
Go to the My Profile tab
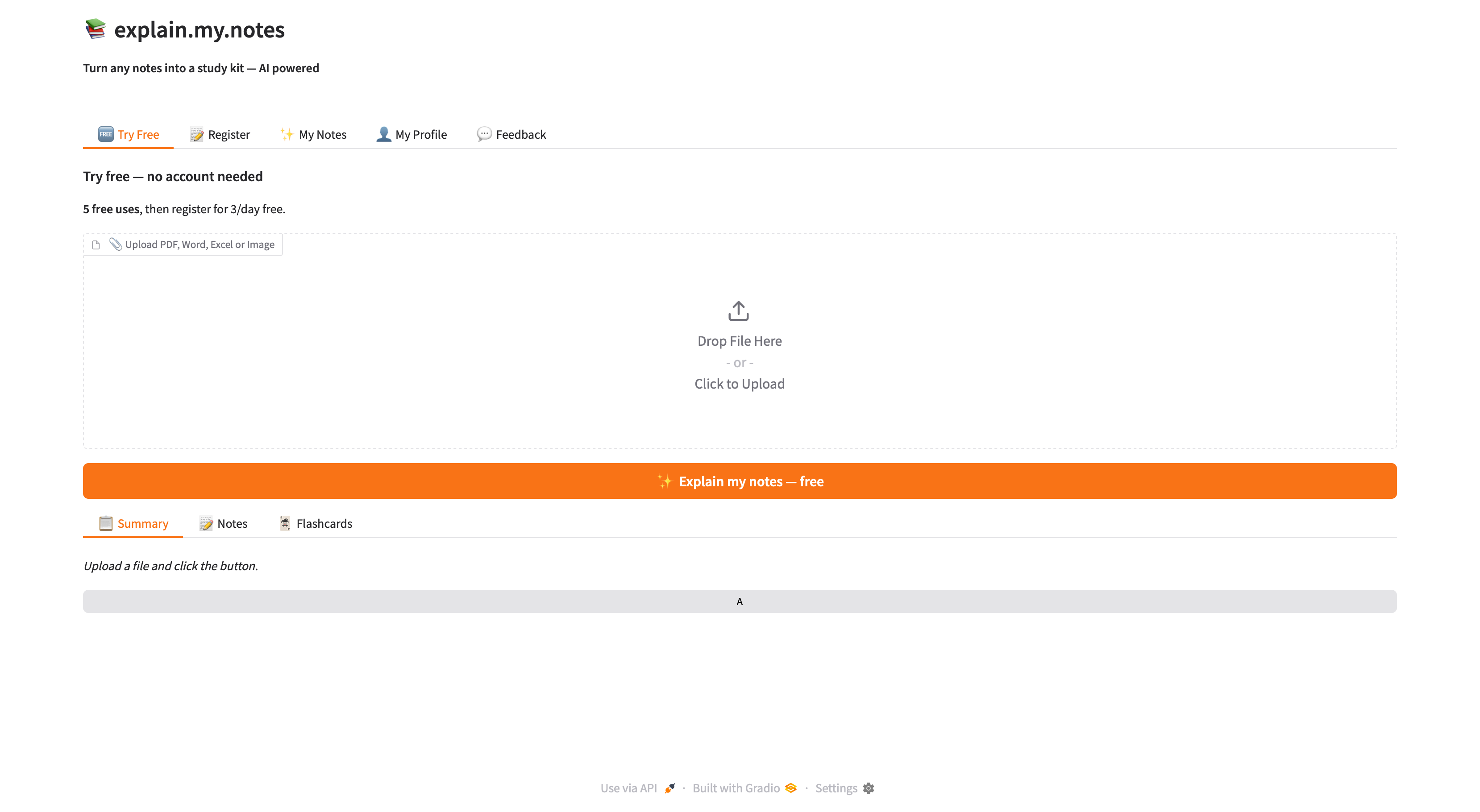click(x=412, y=134)
